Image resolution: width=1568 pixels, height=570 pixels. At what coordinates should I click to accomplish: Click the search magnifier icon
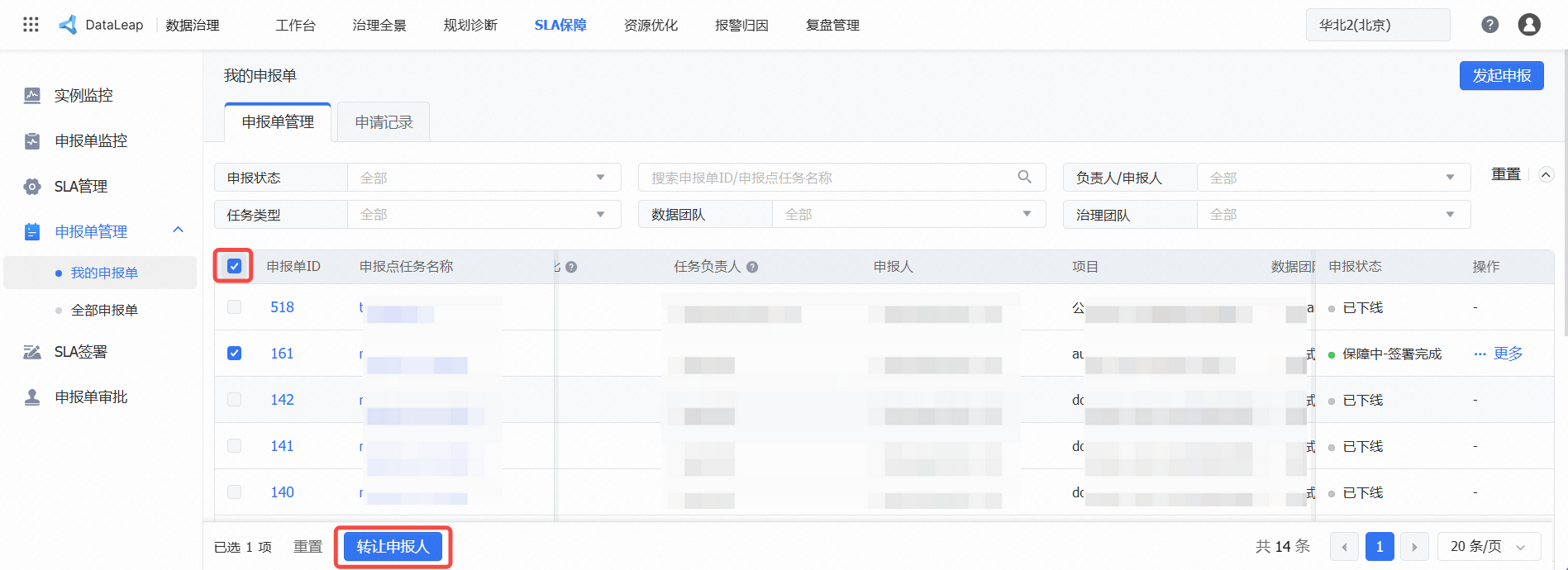pos(1024,177)
